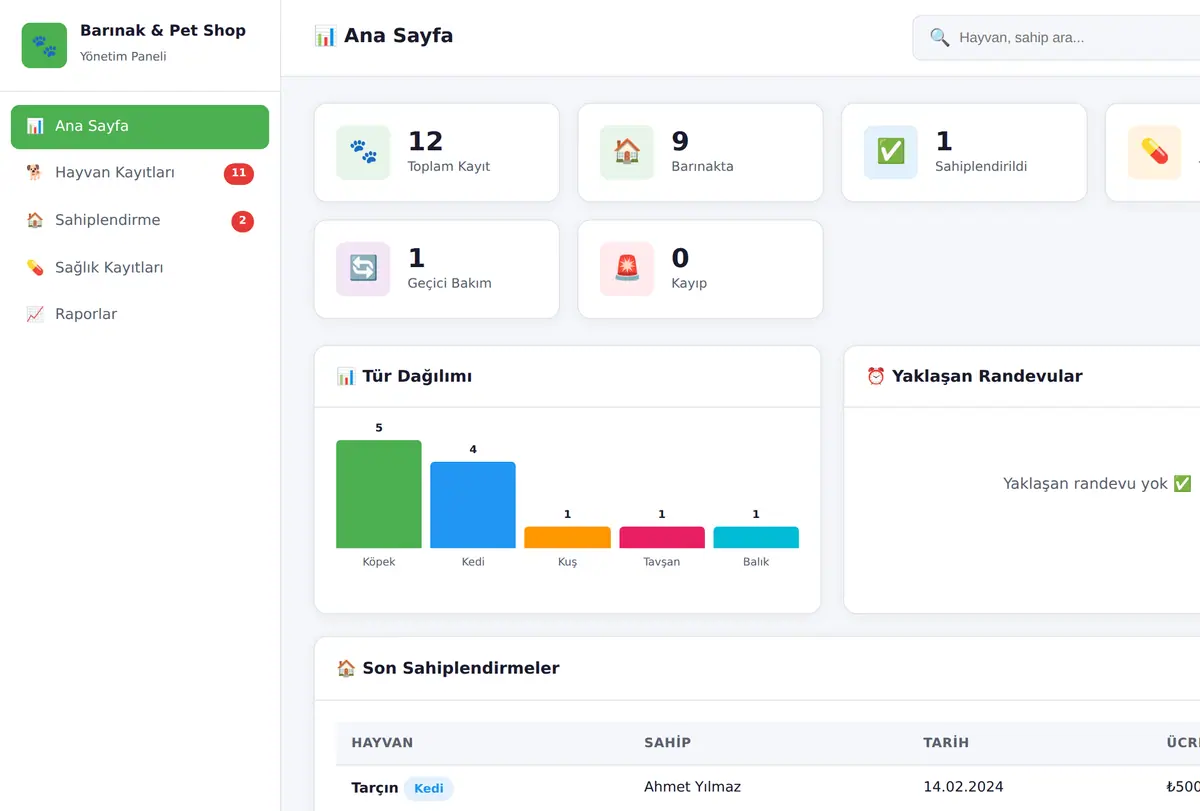Click the green Köpek bar in chart
Viewport: 1200px width, 811px height.
coord(379,494)
